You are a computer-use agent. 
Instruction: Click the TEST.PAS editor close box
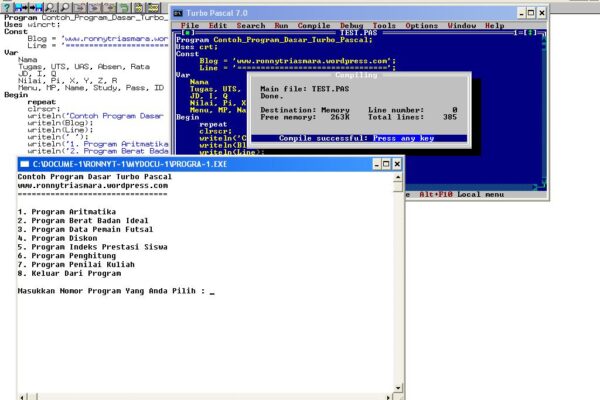(186, 32)
